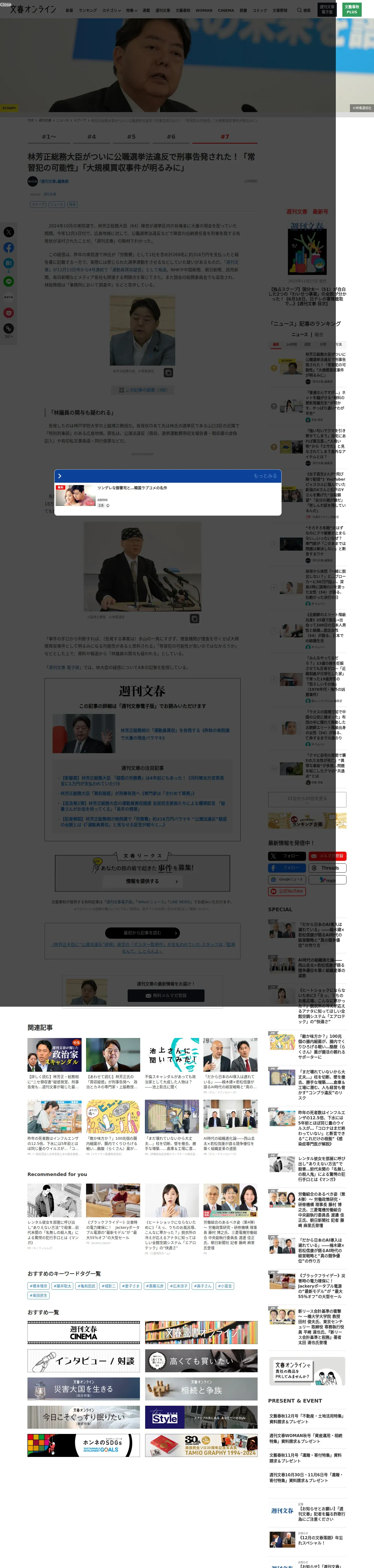Go to article page #6

pyautogui.click(x=171, y=137)
